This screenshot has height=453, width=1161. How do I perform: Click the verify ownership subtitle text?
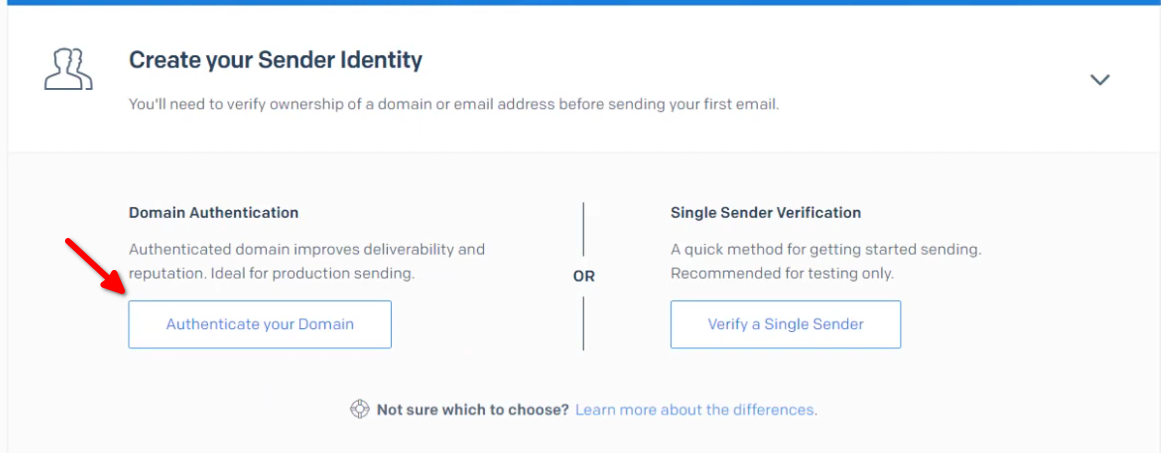pyautogui.click(x=454, y=104)
